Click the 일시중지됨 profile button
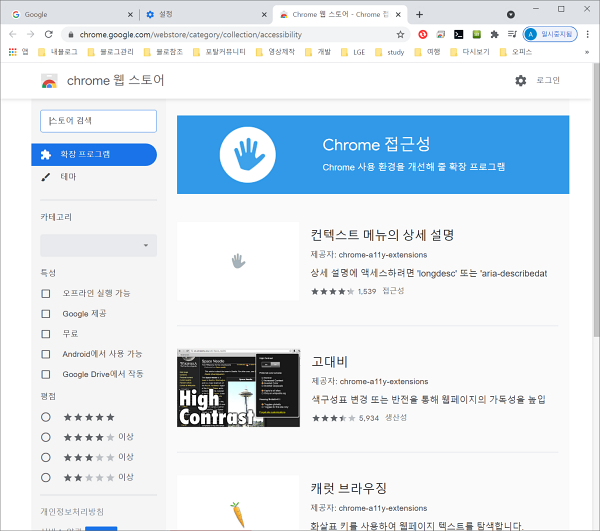 [x=550, y=34]
